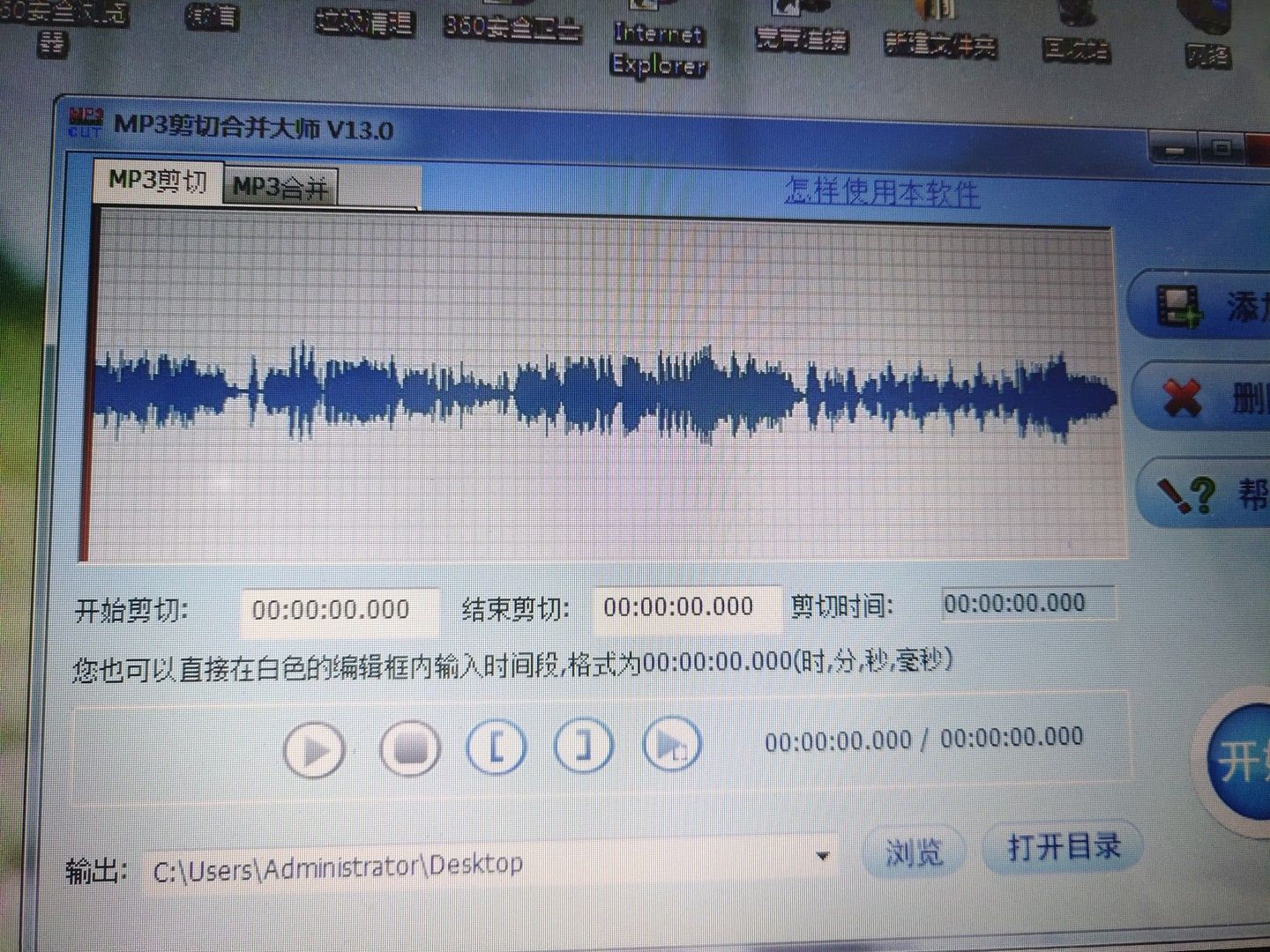Viewport: 1270px width, 952px height.
Task: Click the 网络 desktop shortcut label
Action: pos(1207,56)
